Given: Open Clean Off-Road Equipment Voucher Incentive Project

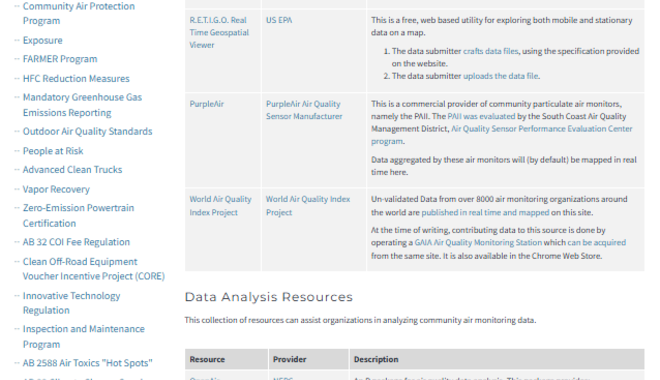Looking at the screenshot, I should pyautogui.click(x=93, y=269).
